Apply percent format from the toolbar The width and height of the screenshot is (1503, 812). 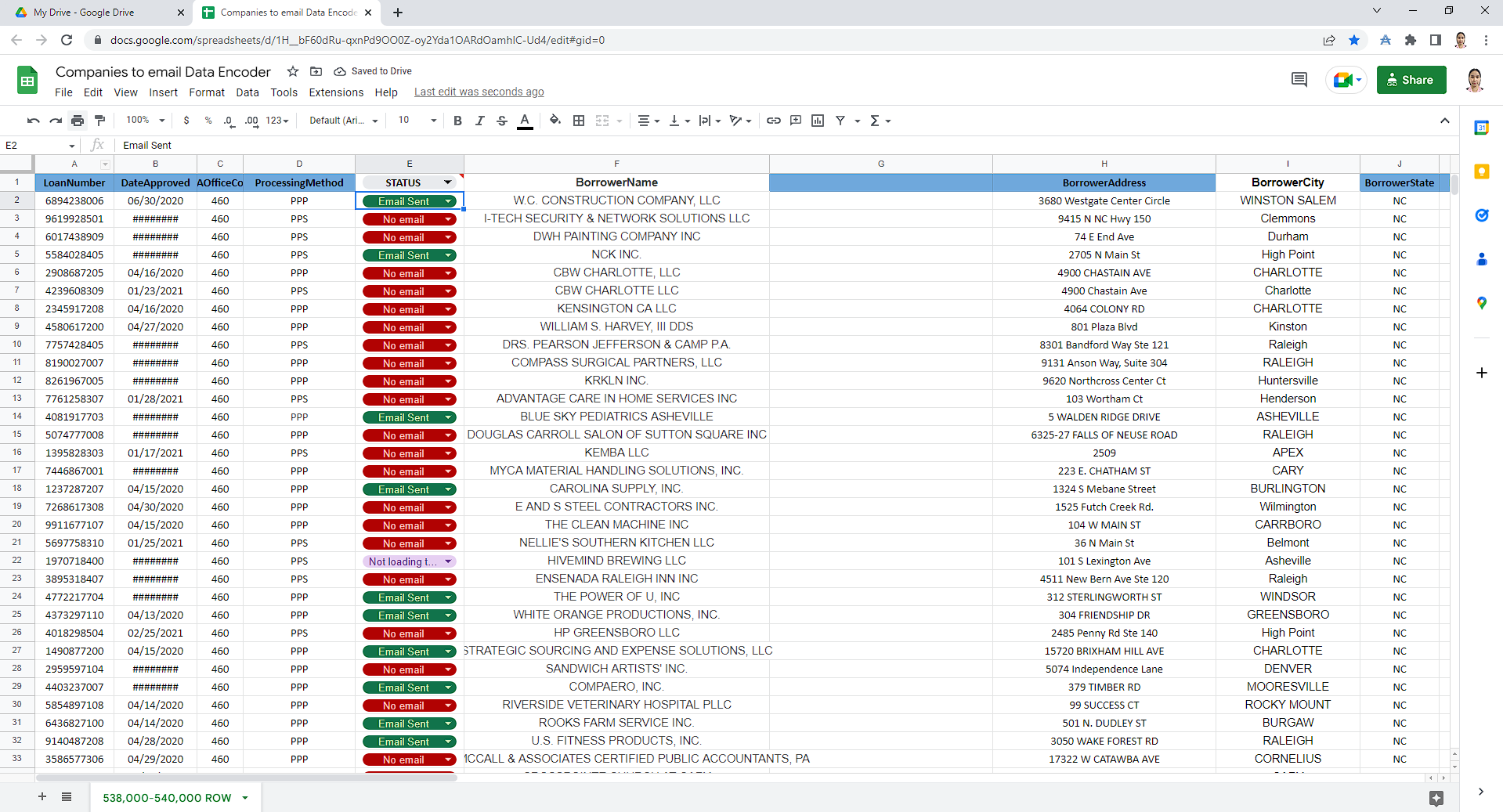click(208, 121)
